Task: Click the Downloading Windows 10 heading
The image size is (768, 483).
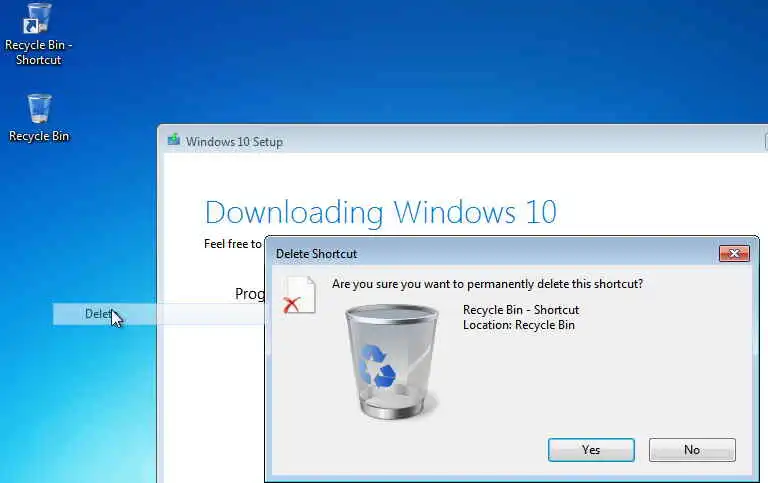Action: coord(381,213)
